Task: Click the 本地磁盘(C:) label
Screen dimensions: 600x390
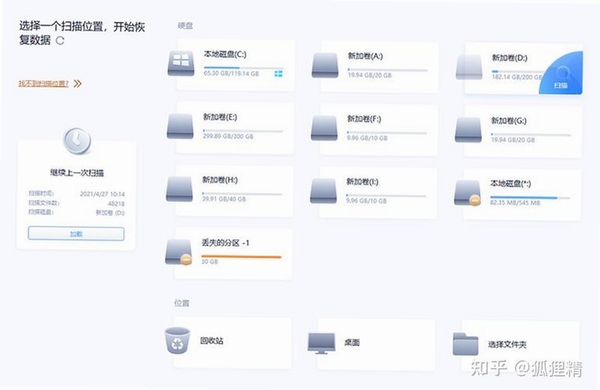Action: coord(225,54)
